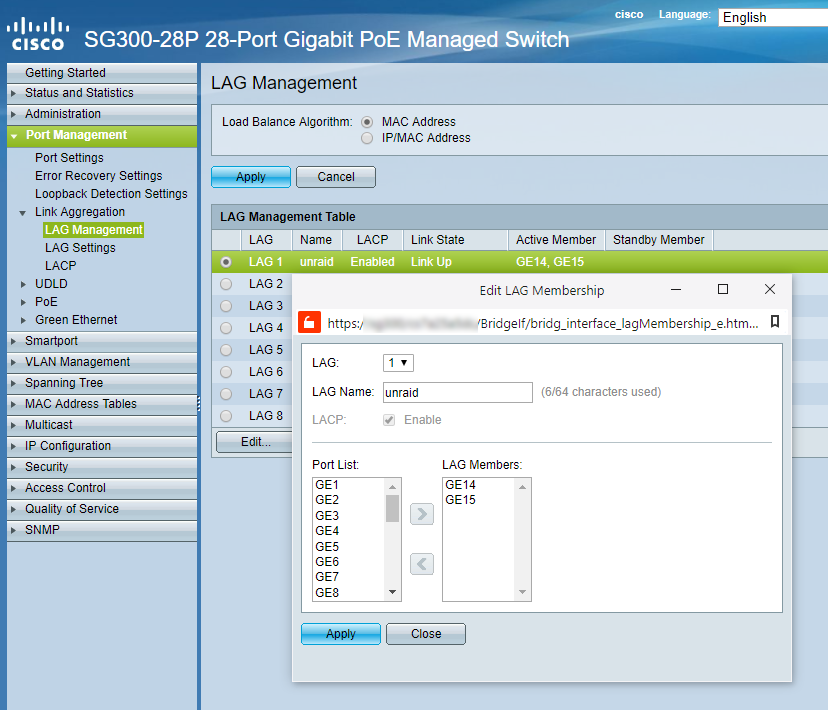Expand Access Control menu

tap(102, 488)
